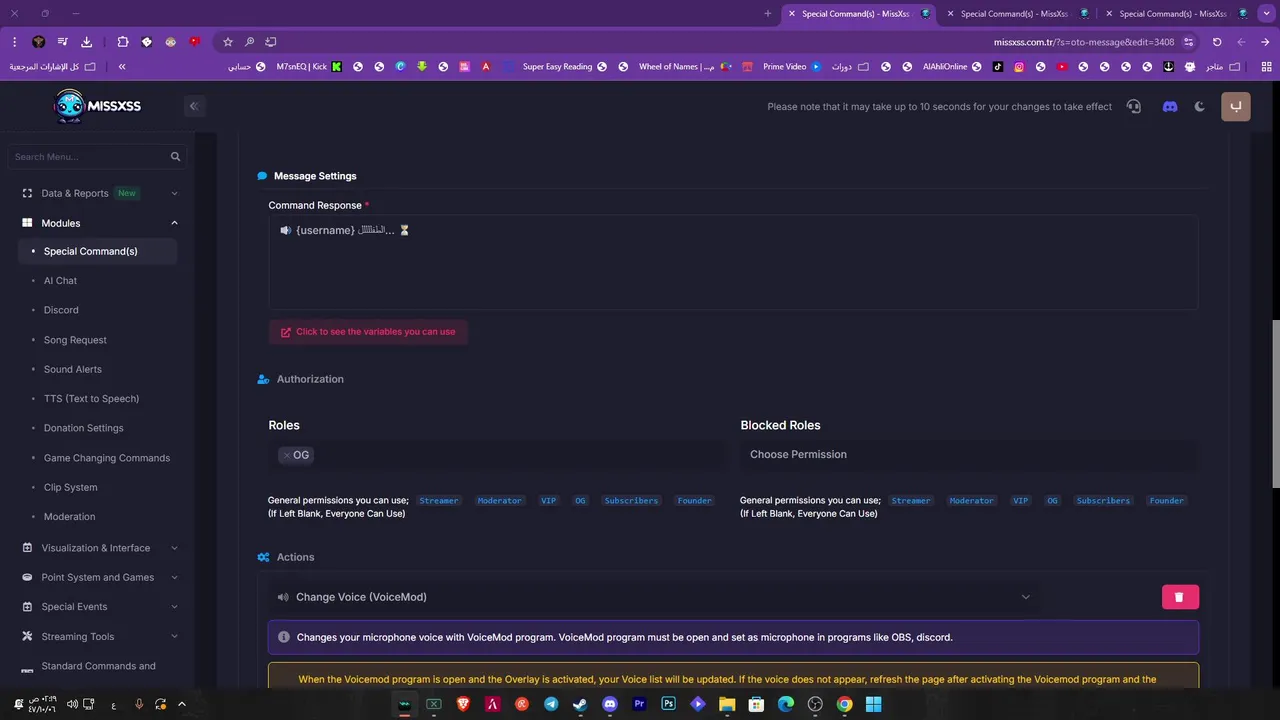Screen dimensions: 1280x720
Task: Collapse the Modules sidebar section
Action: tap(99, 223)
